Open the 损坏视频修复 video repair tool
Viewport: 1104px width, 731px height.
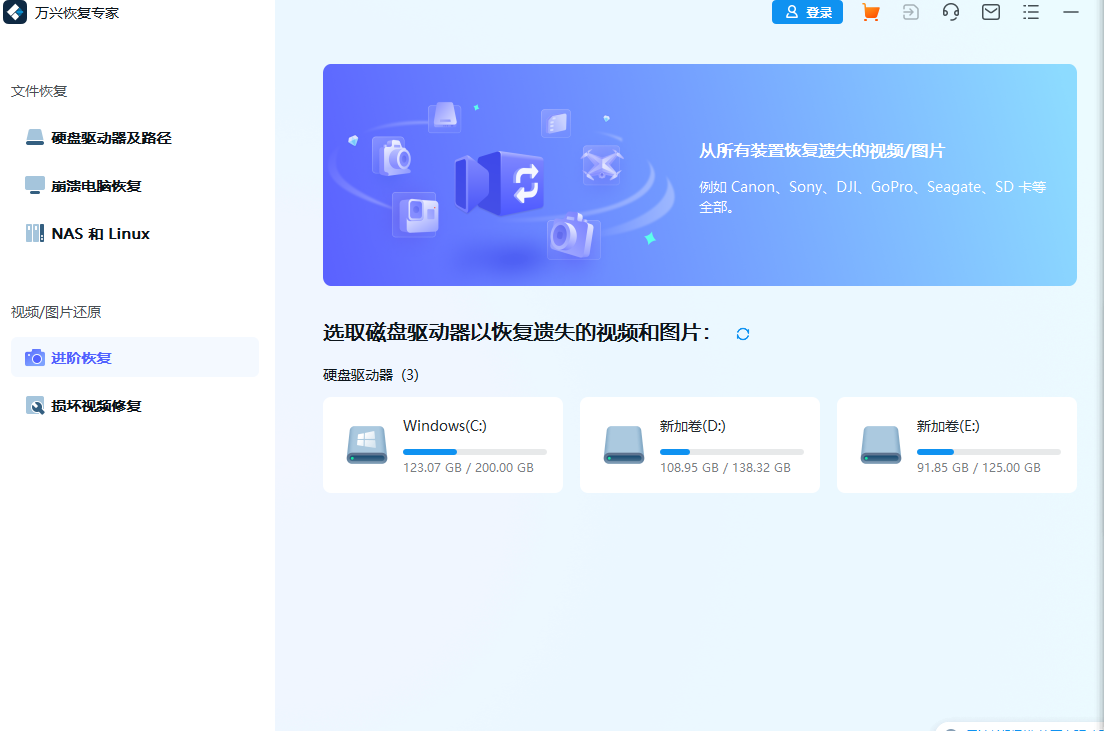(x=95, y=405)
